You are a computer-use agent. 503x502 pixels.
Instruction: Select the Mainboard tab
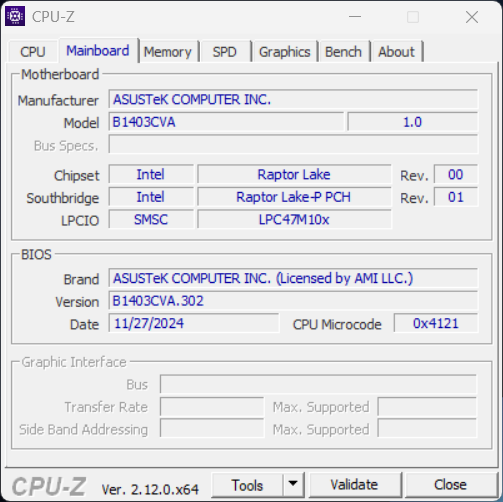pyautogui.click(x=98, y=51)
